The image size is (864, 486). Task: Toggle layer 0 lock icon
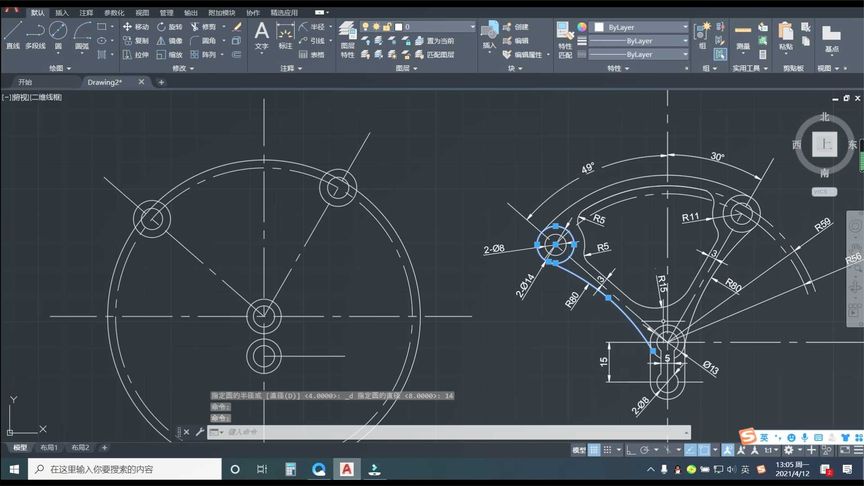(387, 26)
